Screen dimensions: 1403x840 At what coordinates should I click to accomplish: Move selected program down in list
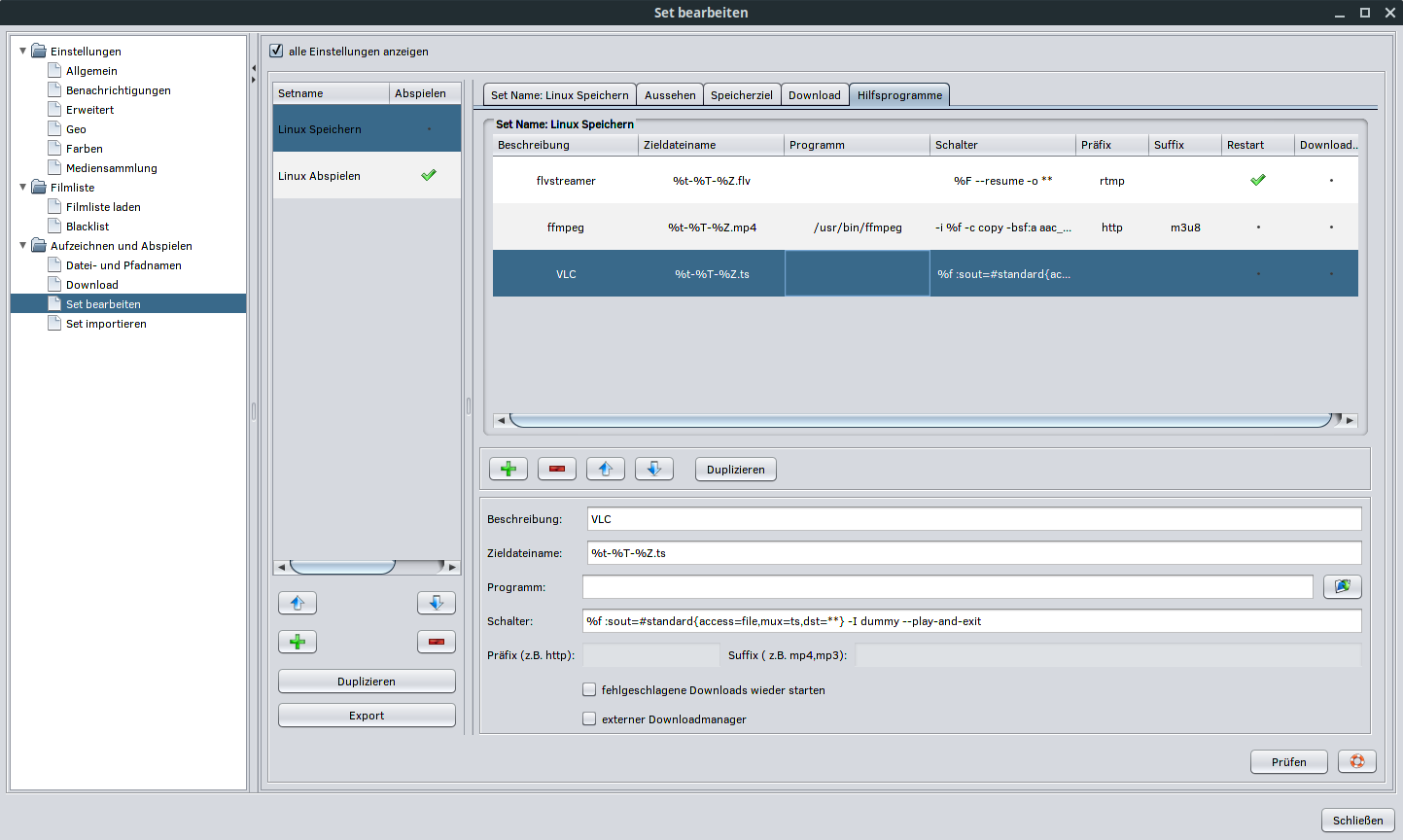coord(653,469)
